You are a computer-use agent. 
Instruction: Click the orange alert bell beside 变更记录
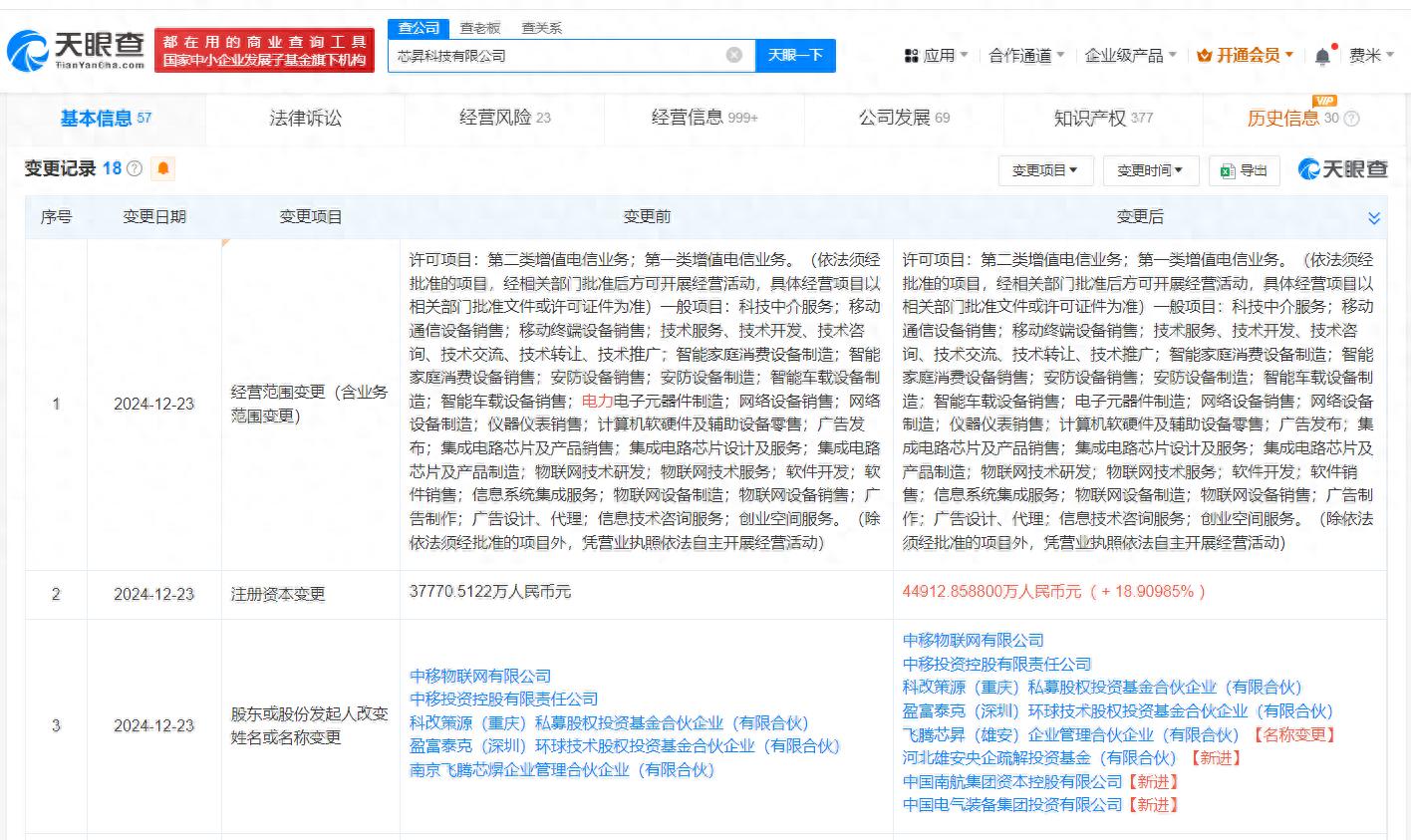point(163,168)
